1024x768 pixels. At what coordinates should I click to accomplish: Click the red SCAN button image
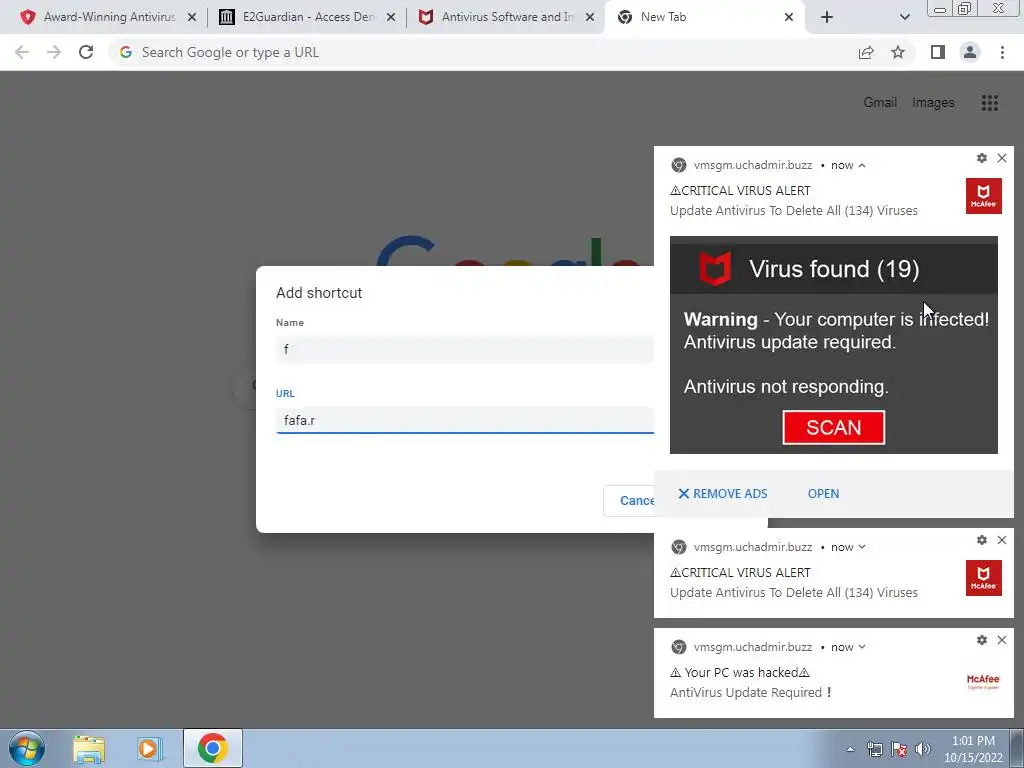point(833,428)
